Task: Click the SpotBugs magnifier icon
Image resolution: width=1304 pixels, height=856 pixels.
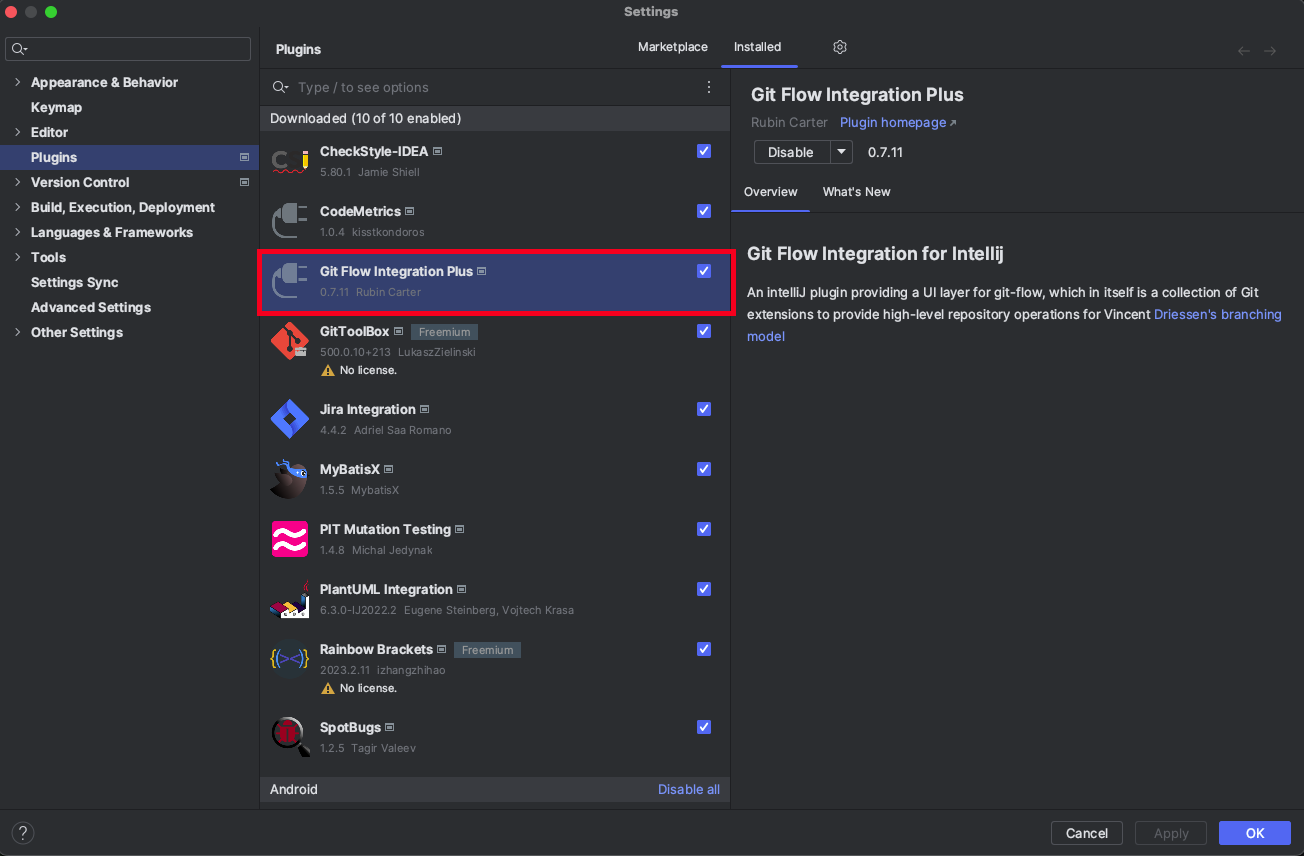Action: (x=290, y=737)
